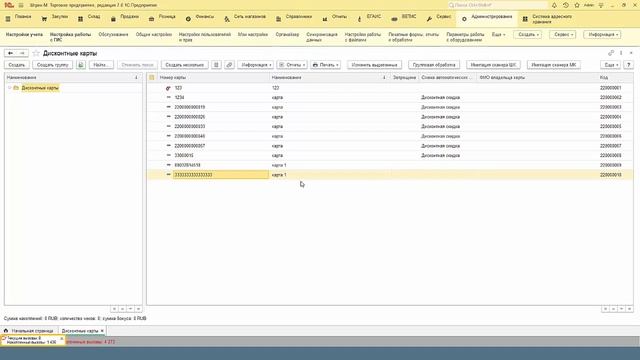Expand the Сервис dropdown in navigation bar

click(x=562, y=35)
